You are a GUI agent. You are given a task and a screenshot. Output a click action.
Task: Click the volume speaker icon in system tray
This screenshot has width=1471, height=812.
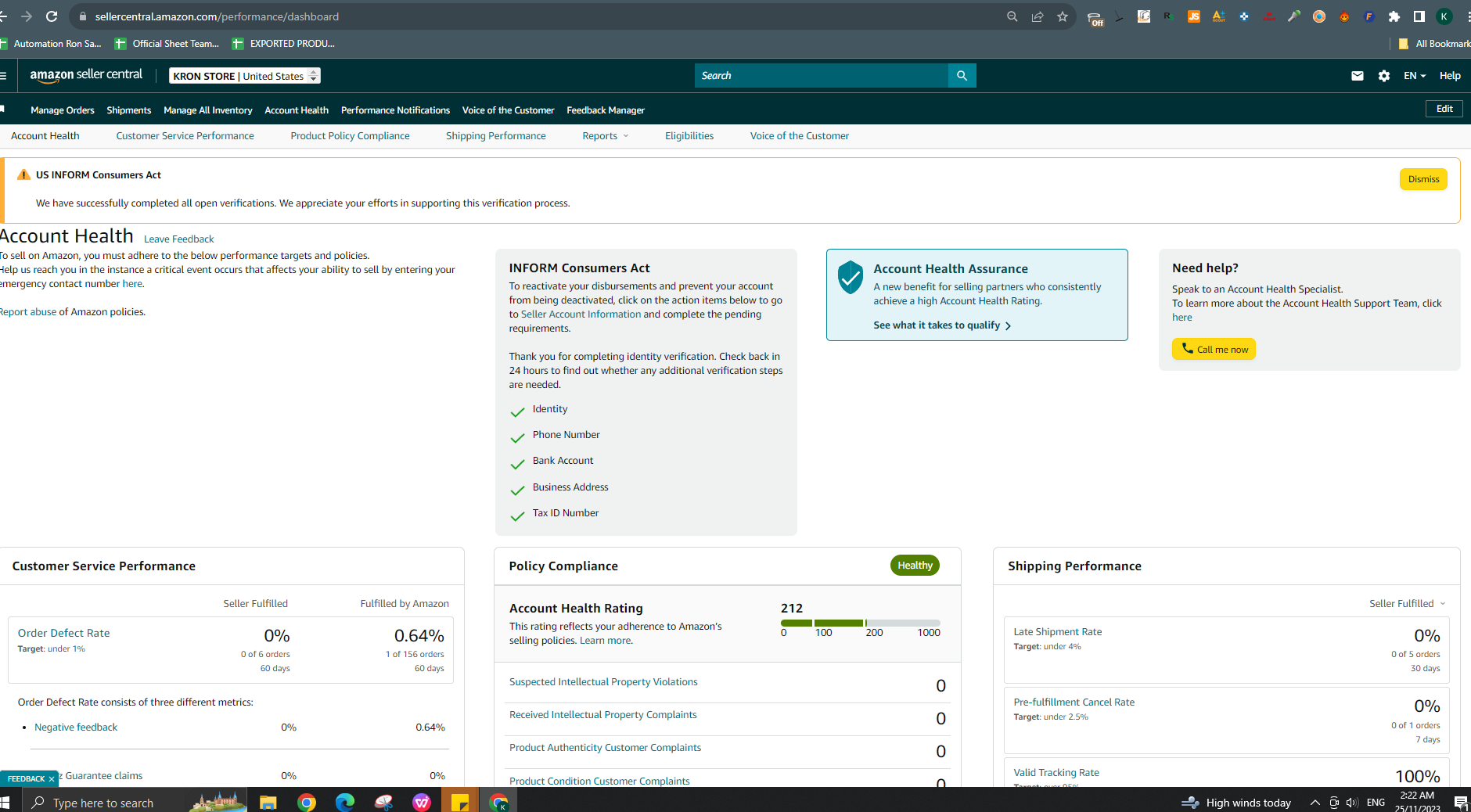[x=1352, y=803]
